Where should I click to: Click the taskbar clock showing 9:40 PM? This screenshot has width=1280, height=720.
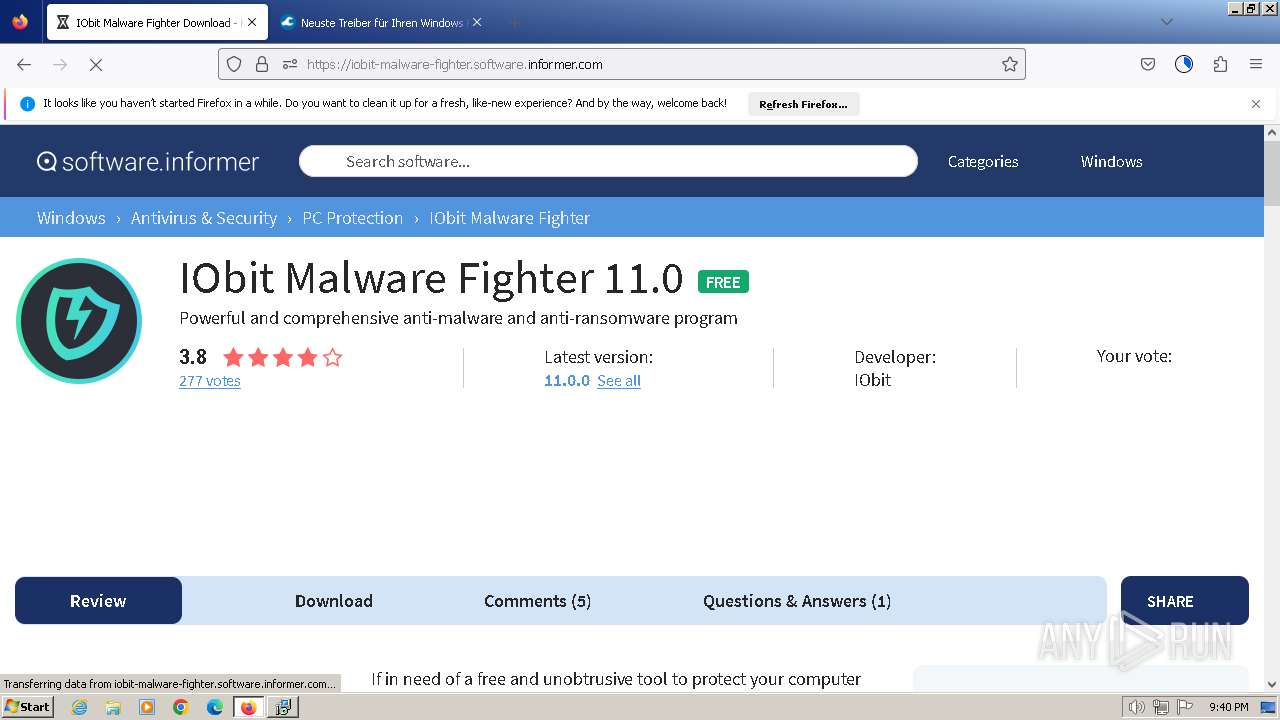click(1229, 707)
